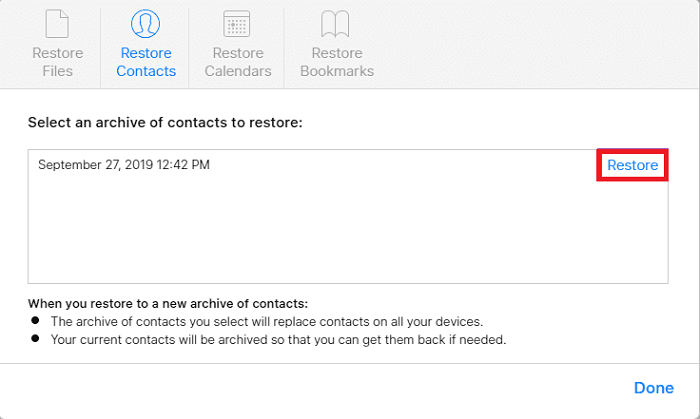This screenshot has width=700, height=419.
Task: Click the 'replace contacts on all your devices' note
Action: click(x=267, y=322)
